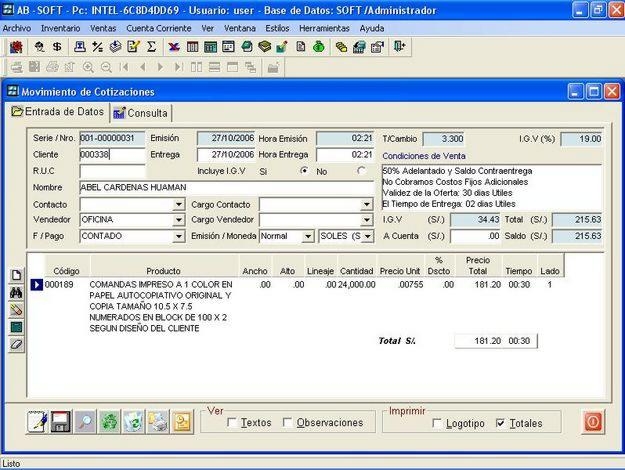Select Si for Incluye I.G.V
The height and width of the screenshot is (470, 625).
[x=304, y=171]
